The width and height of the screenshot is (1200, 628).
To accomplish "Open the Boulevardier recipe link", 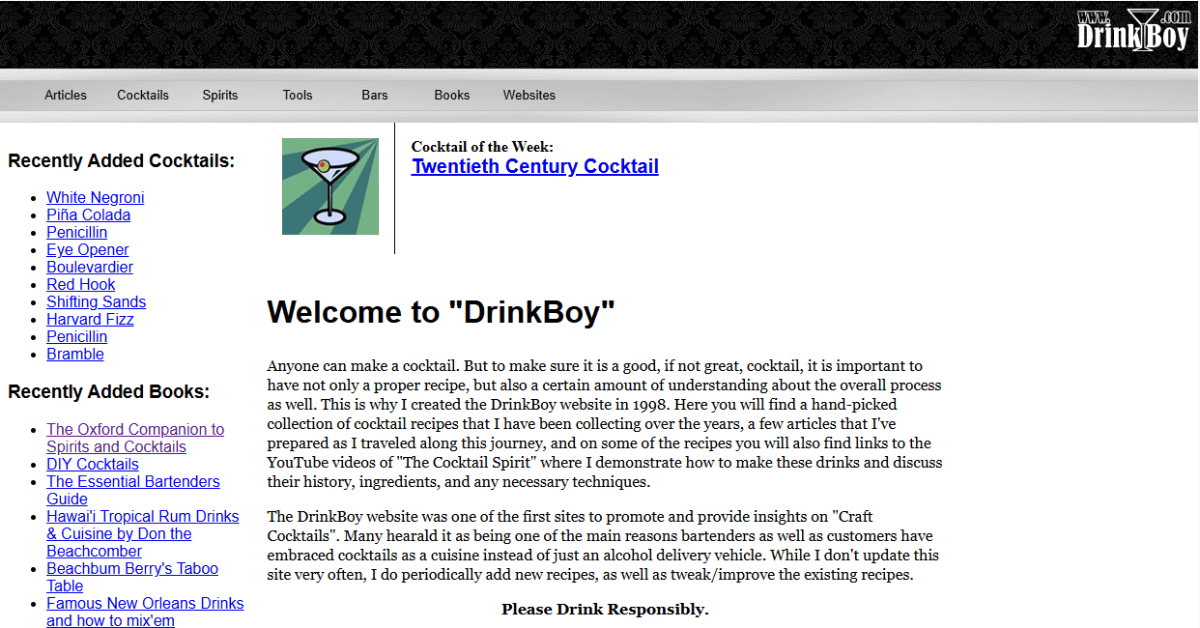I will (x=89, y=267).
